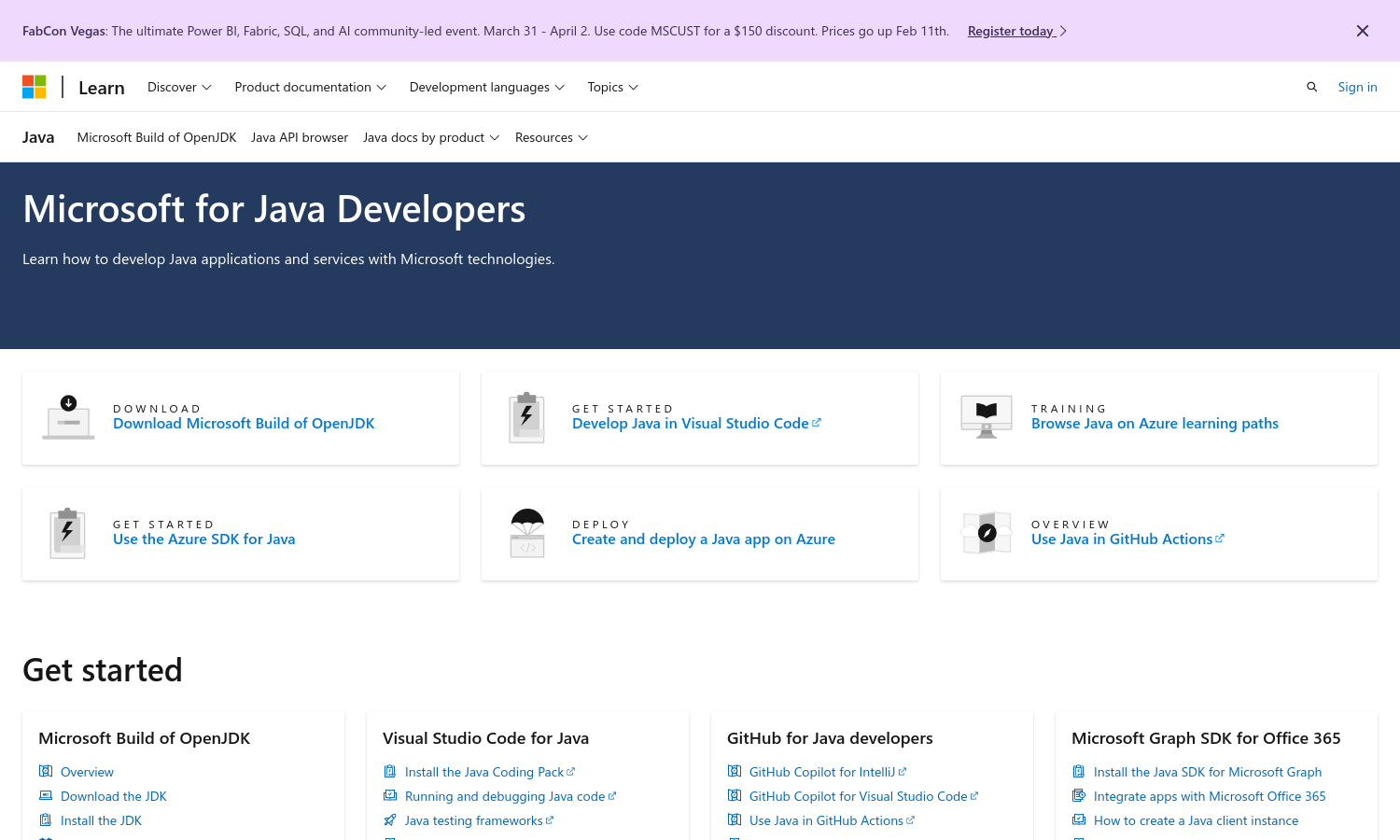The width and height of the screenshot is (1400, 840).
Task: Open the Topics dropdown
Action: point(612,87)
